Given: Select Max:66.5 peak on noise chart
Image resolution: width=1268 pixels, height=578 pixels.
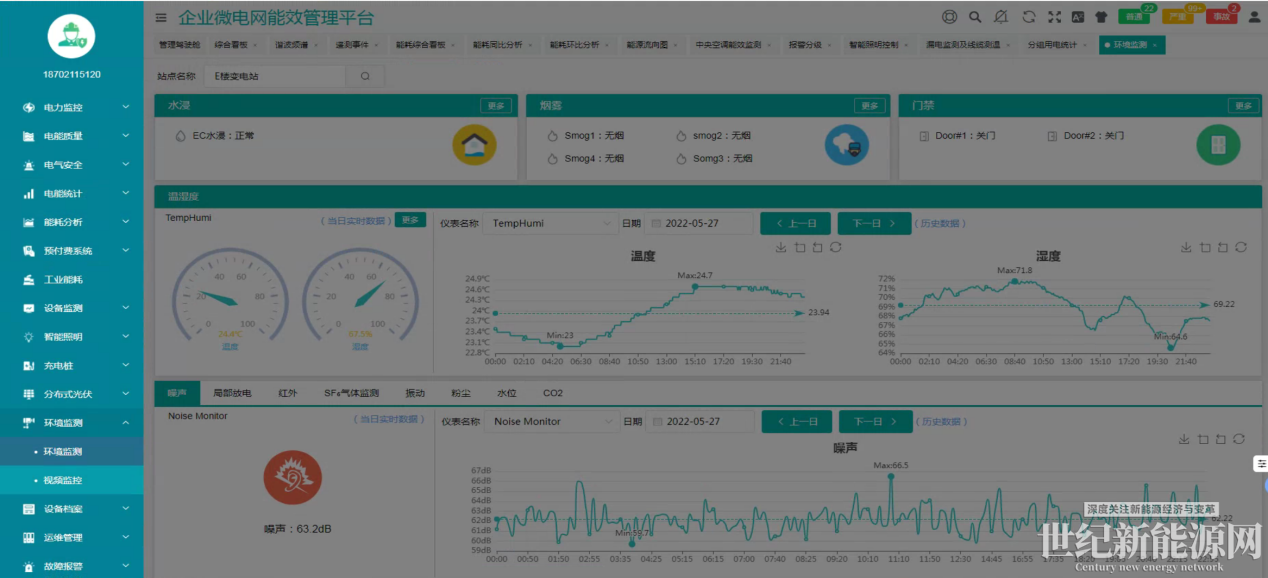Looking at the screenshot, I should pos(891,476).
